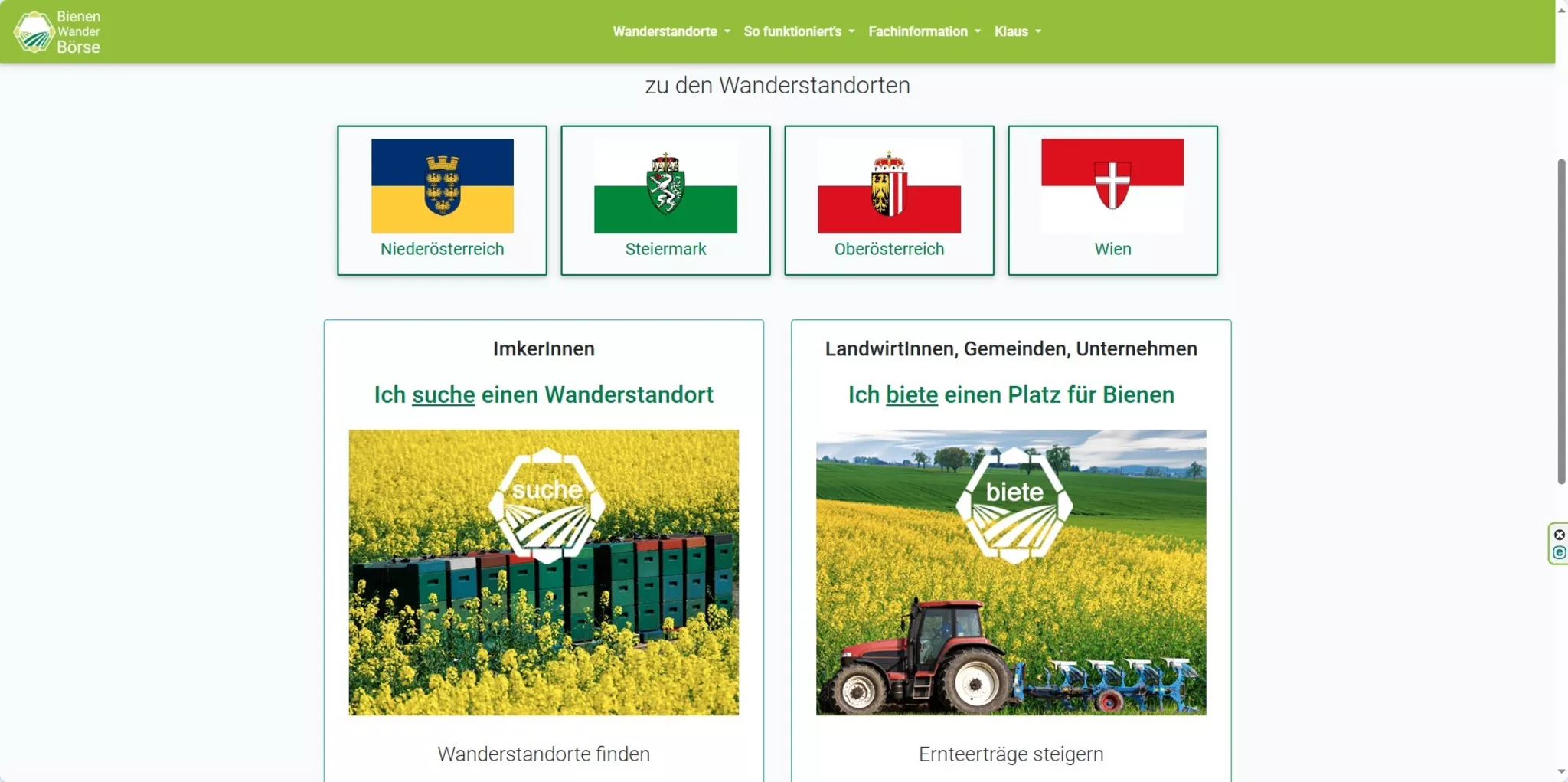This screenshot has height=782, width=1568.
Task: Close the side widget with X icon
Action: pos(1560,535)
